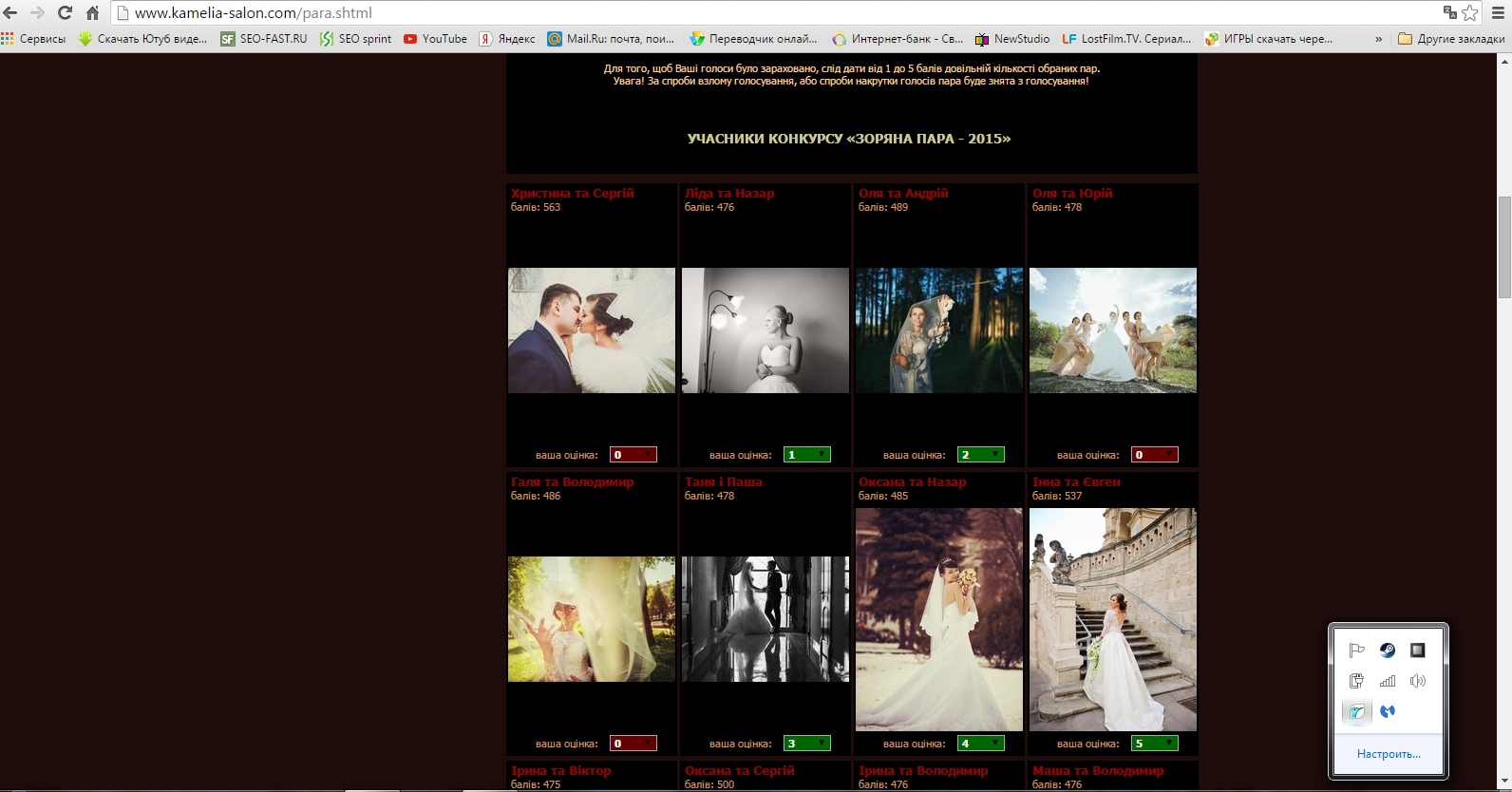Click the Таня і Паша couple name
This screenshot has width=1512, height=792.
(x=724, y=481)
